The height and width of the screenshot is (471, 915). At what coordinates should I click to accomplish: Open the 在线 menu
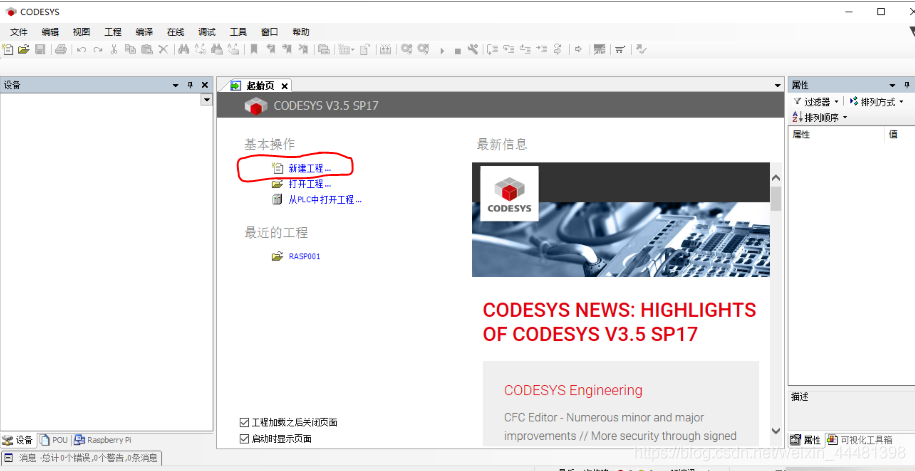point(176,32)
